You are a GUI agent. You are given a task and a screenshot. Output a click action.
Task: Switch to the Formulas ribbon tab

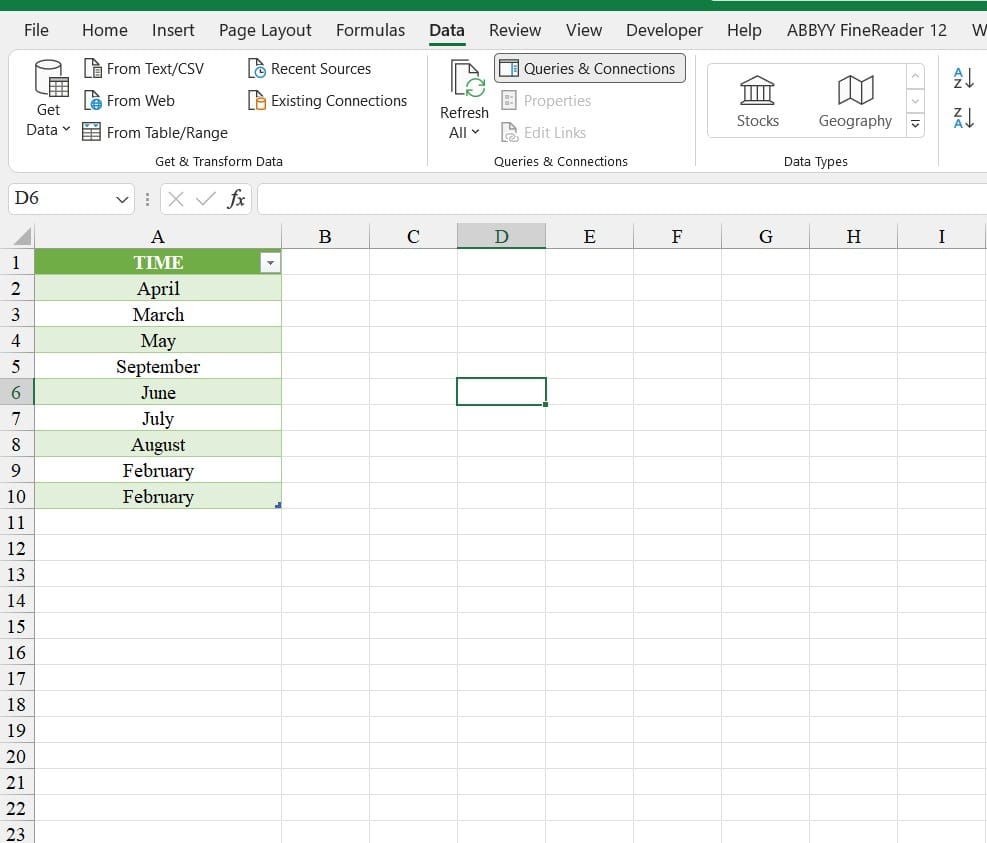coord(370,30)
